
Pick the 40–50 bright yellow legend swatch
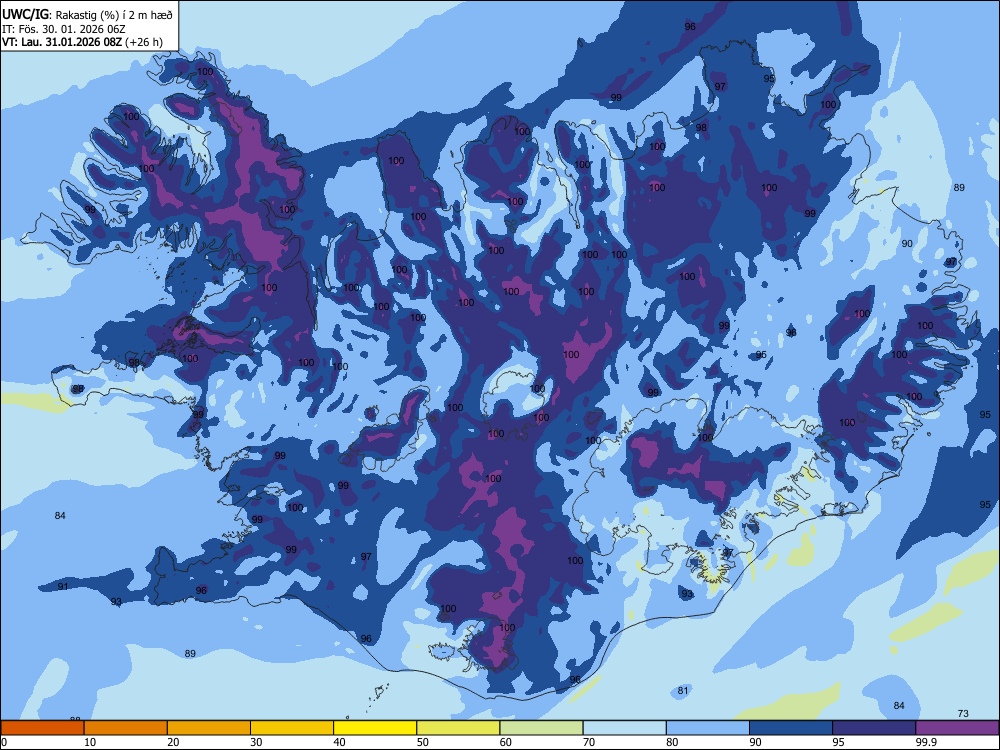[375, 728]
